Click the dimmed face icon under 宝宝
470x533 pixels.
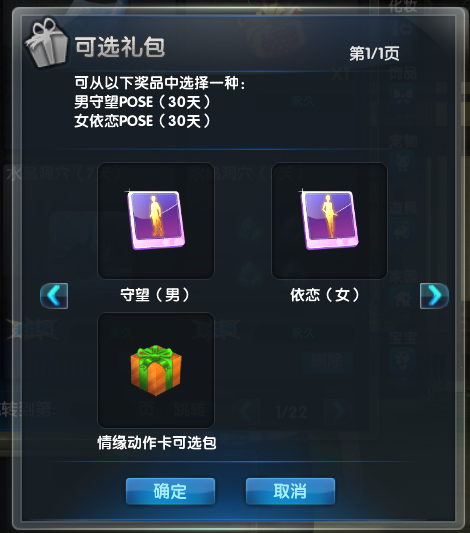[402, 360]
